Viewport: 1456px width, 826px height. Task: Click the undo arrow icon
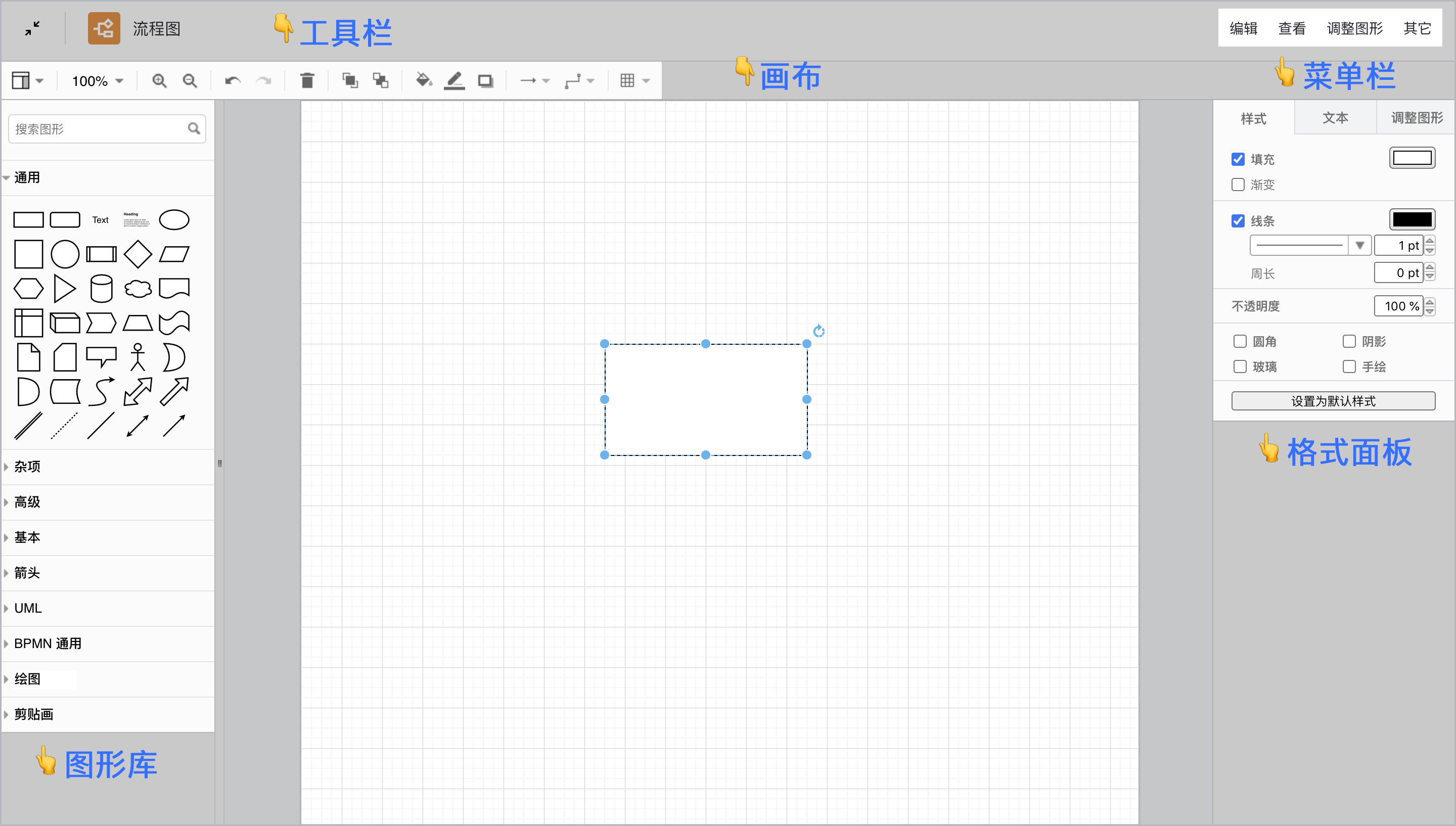pyautogui.click(x=233, y=81)
